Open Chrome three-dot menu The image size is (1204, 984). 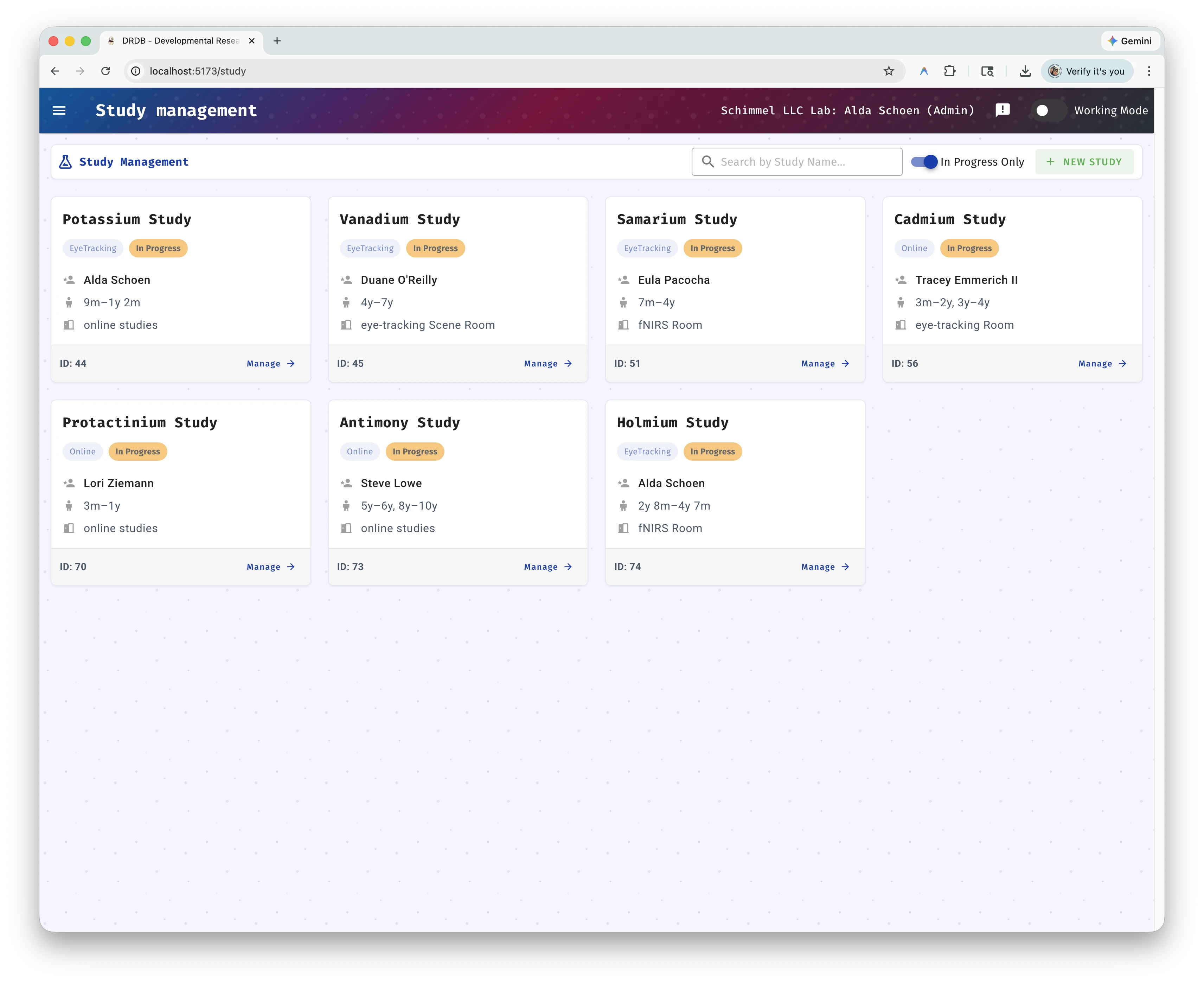pyautogui.click(x=1149, y=71)
